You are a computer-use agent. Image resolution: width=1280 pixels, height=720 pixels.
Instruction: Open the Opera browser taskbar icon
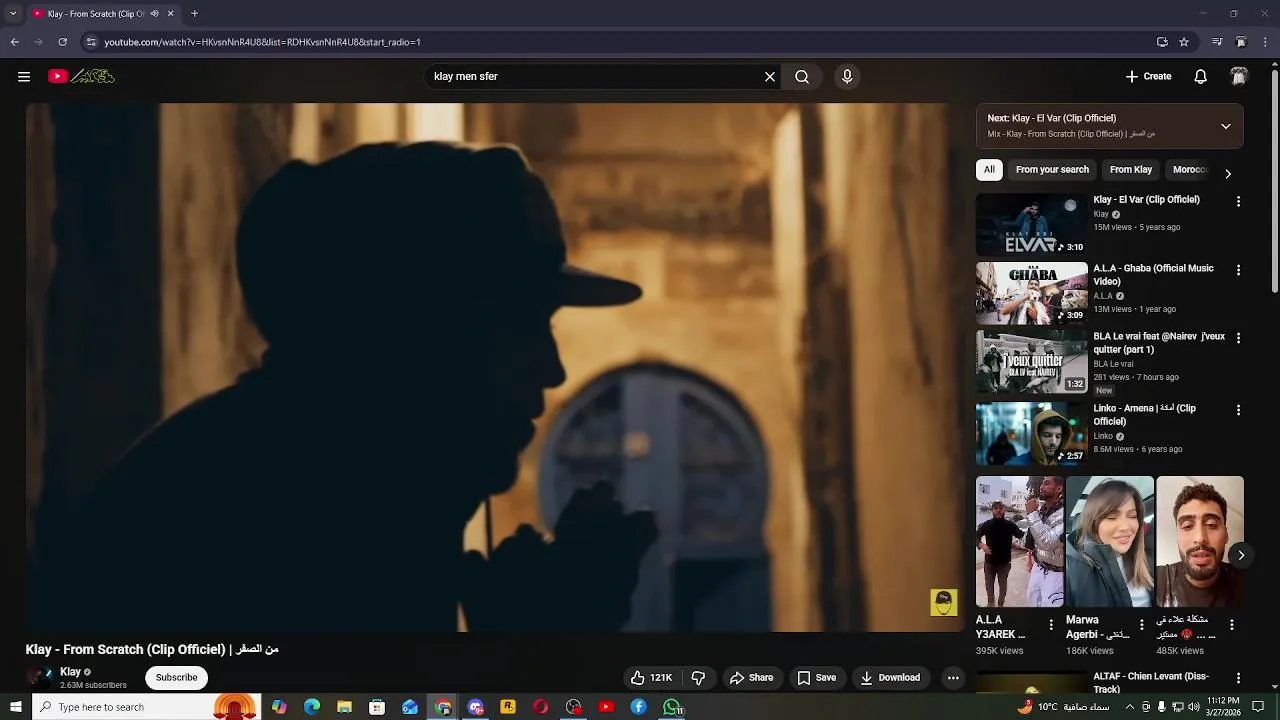[541, 707]
